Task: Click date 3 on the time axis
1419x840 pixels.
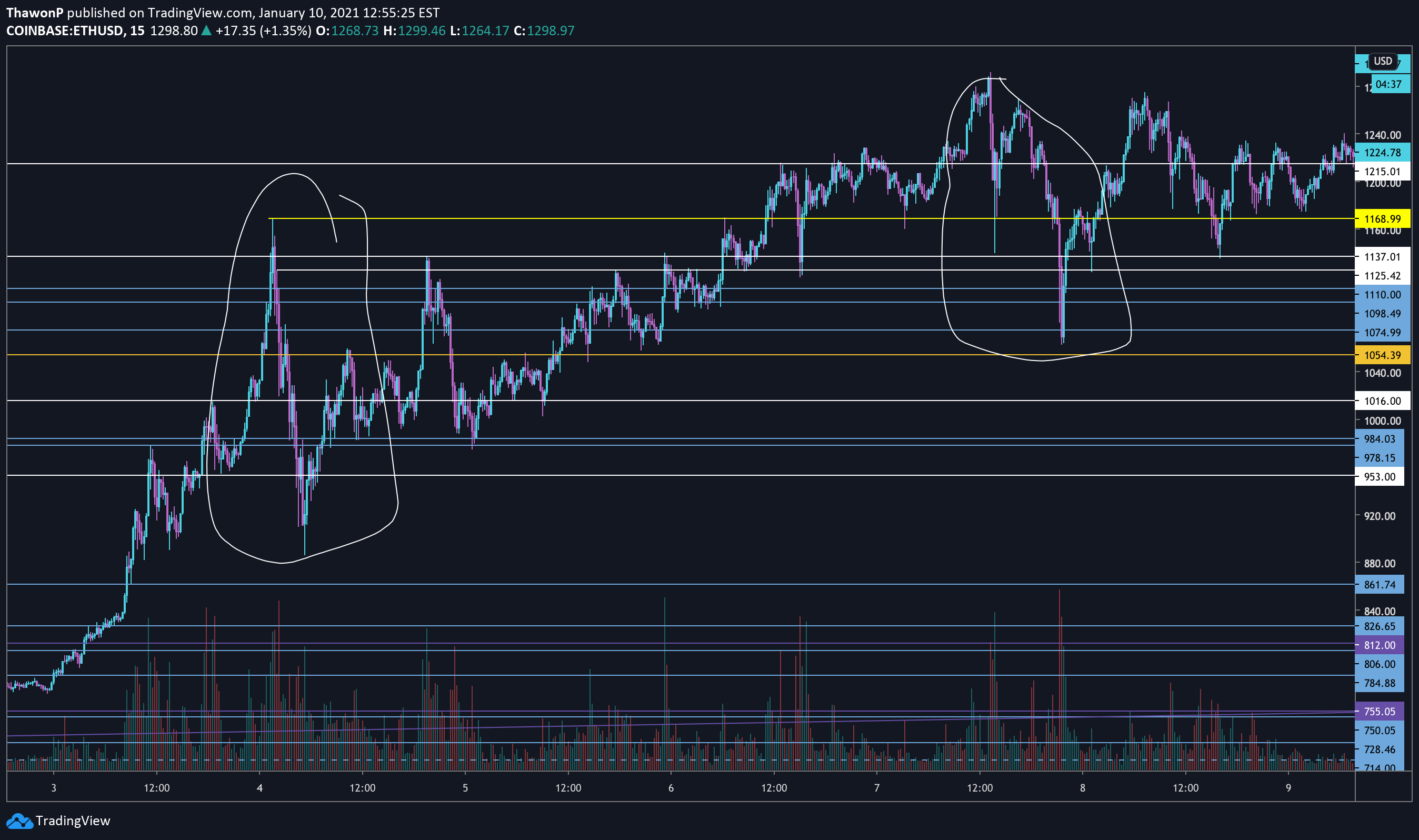Action: [x=54, y=788]
